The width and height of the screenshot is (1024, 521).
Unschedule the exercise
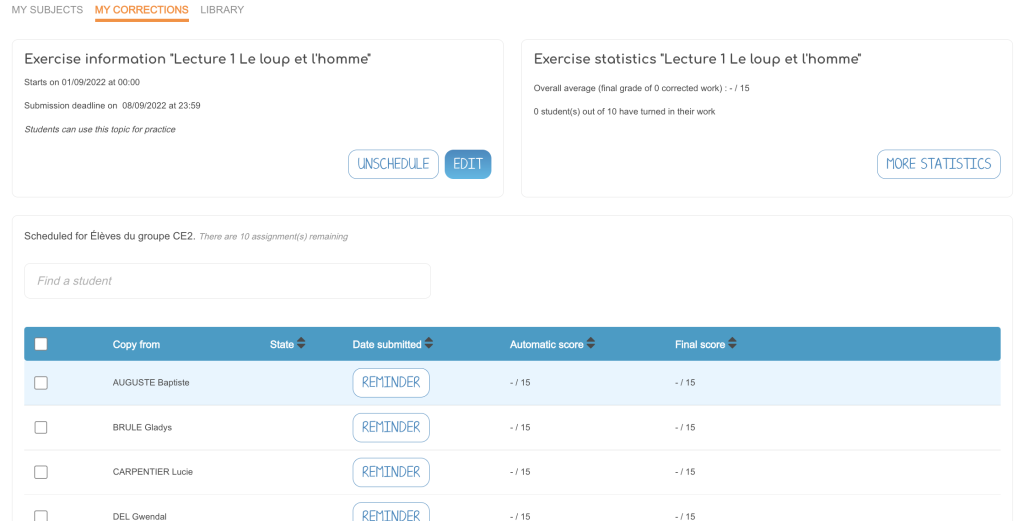click(393, 164)
